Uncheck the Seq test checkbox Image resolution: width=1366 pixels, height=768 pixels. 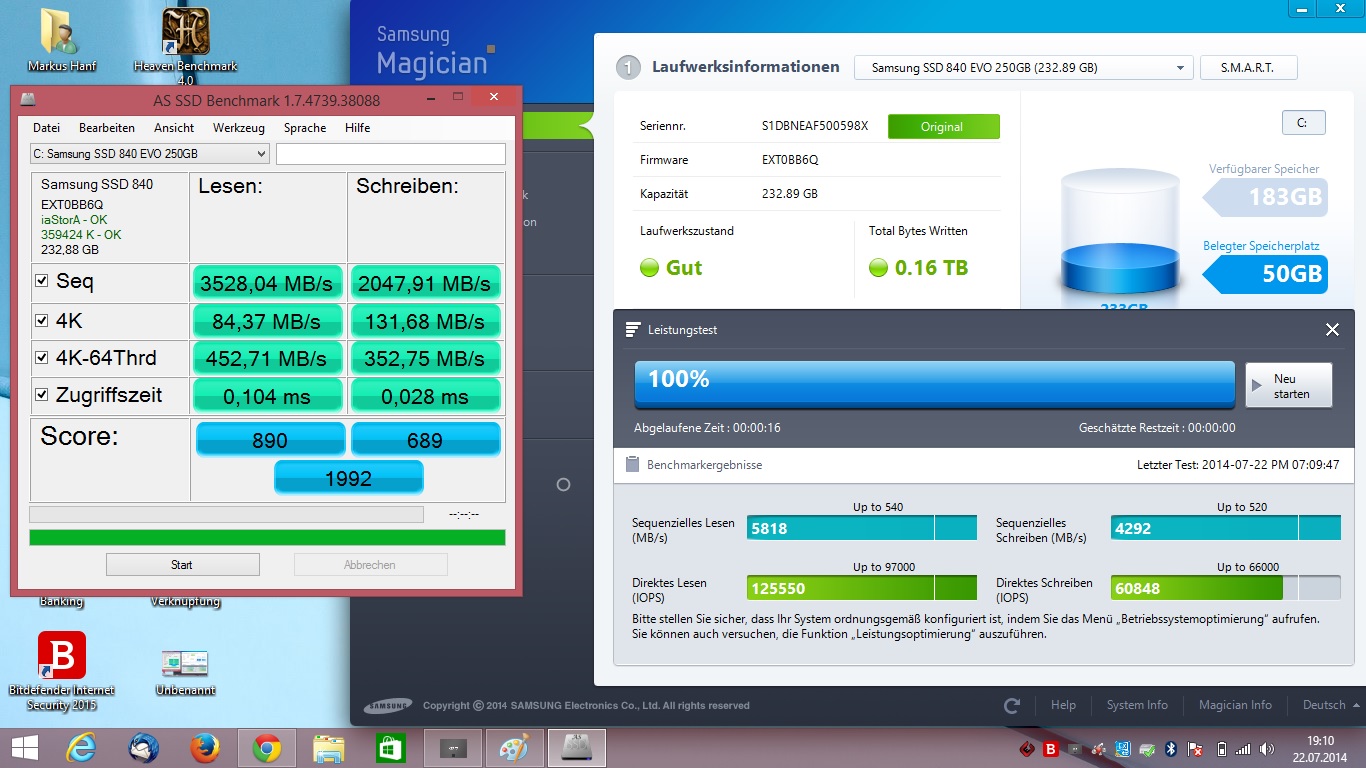click(42, 281)
